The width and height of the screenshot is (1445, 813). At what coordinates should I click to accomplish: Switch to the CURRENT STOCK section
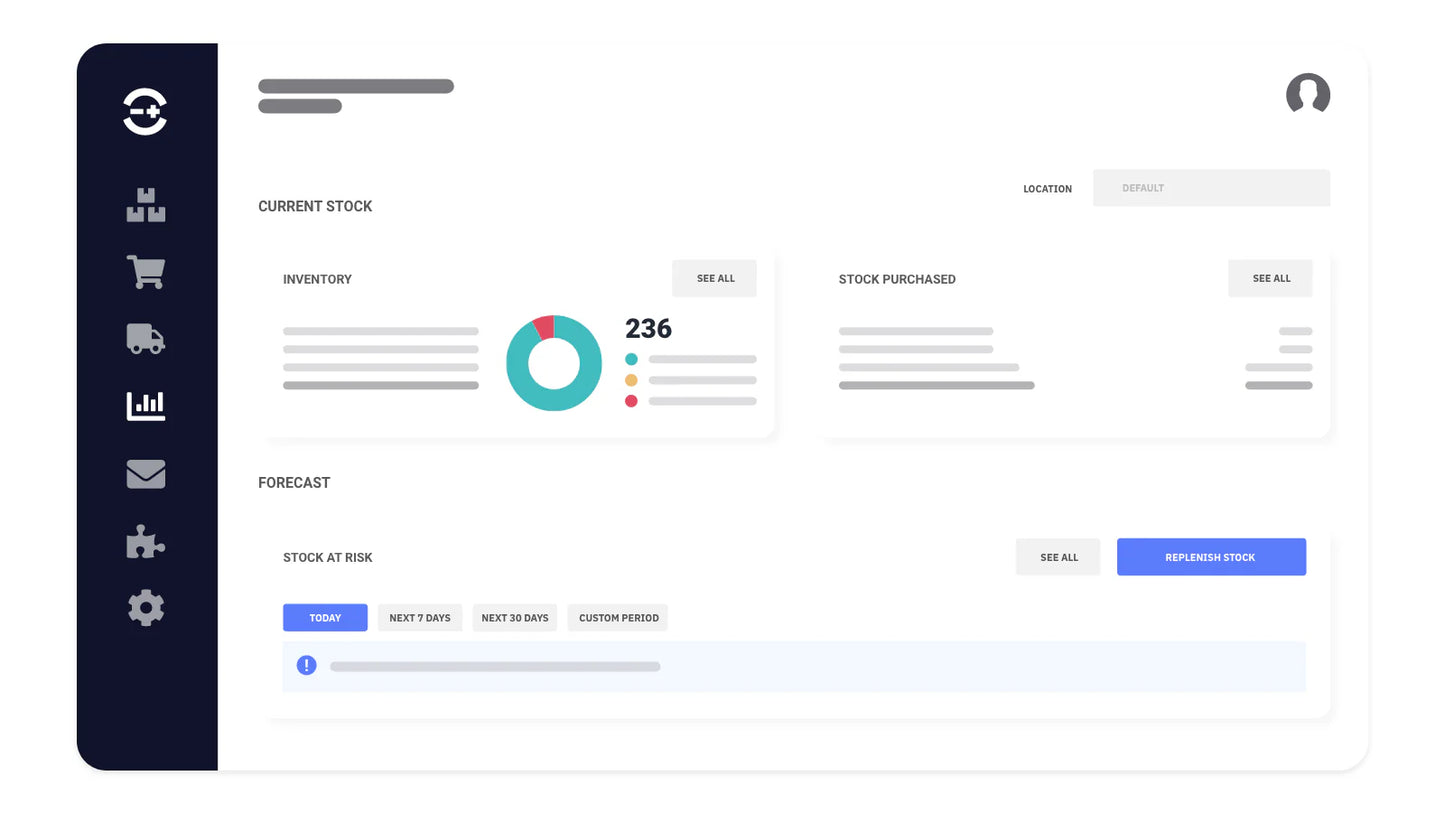[315, 206]
